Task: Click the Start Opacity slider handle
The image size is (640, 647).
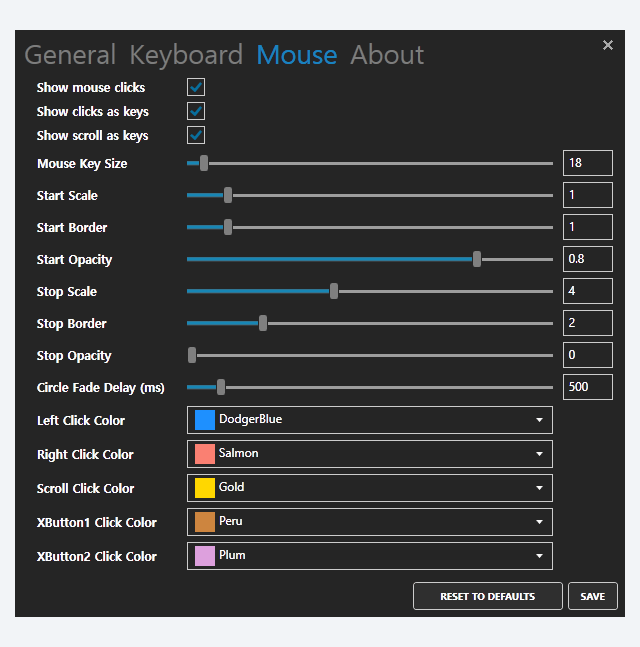Action: 477,259
